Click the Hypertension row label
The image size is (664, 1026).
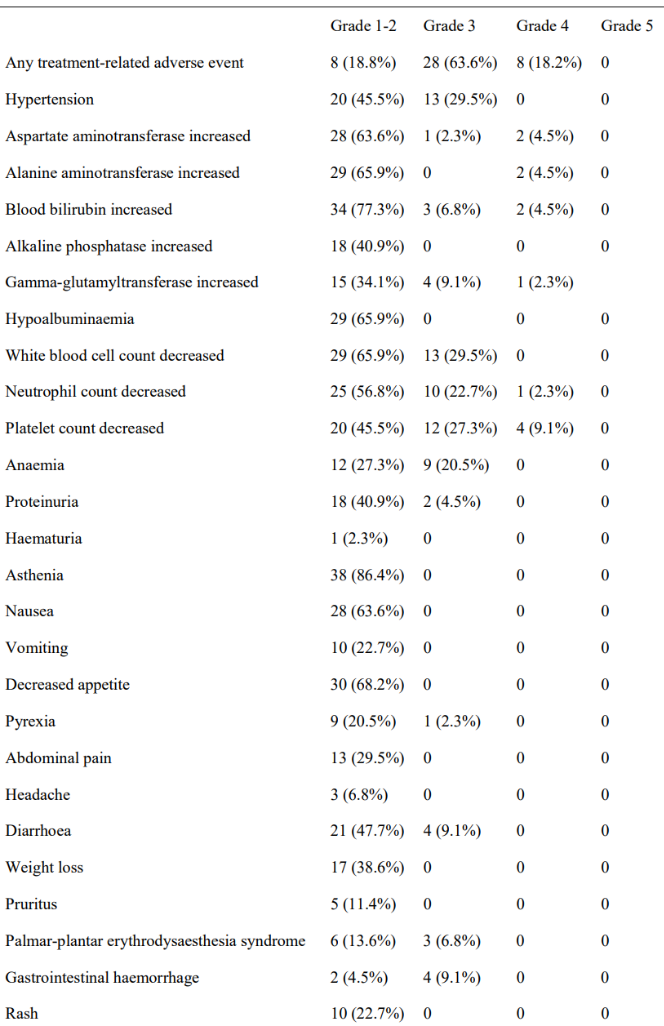[x=50, y=100]
